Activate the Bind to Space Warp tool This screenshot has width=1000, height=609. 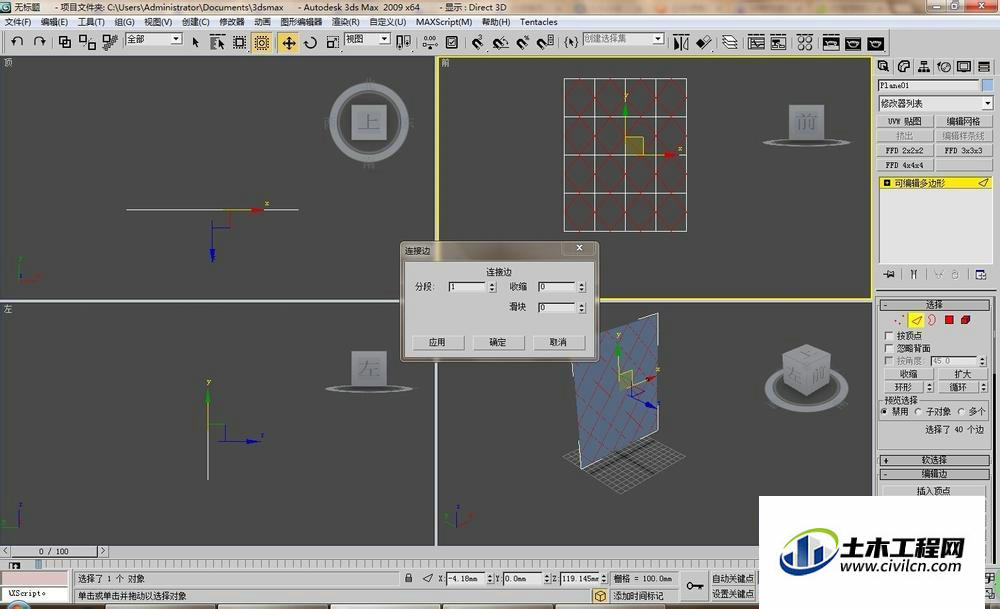(x=110, y=42)
